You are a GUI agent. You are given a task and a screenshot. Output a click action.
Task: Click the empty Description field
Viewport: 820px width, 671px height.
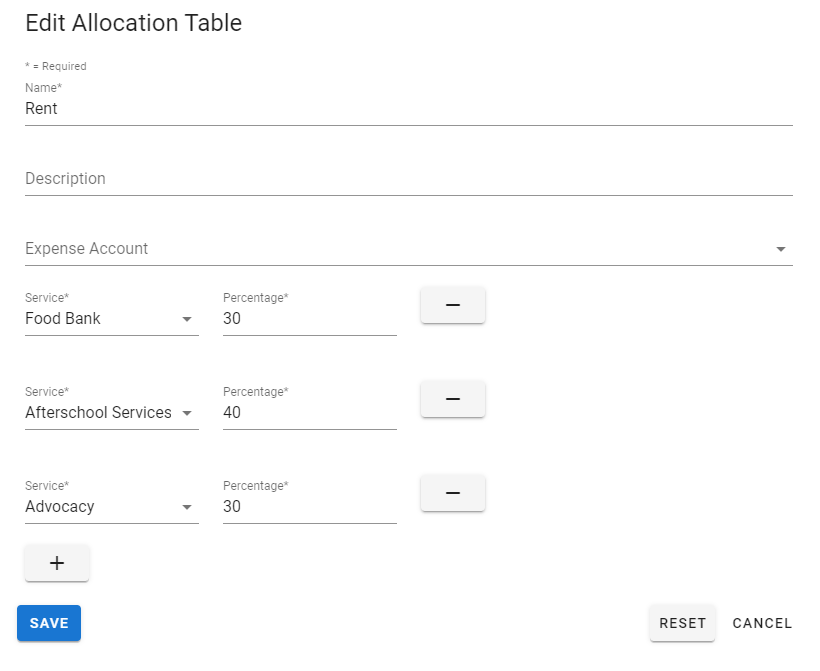point(400,178)
